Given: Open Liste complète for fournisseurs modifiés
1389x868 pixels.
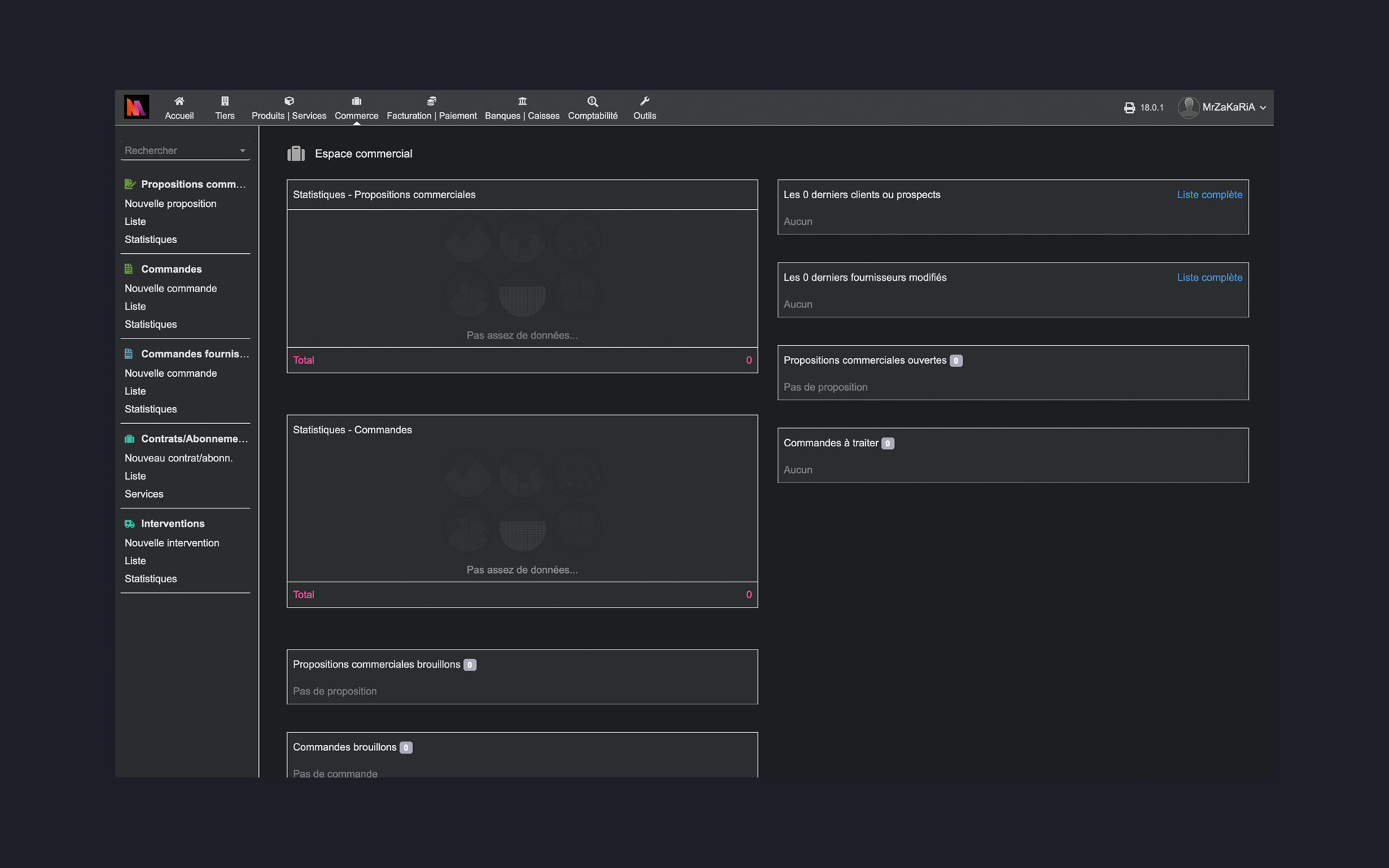Looking at the screenshot, I should (1209, 277).
